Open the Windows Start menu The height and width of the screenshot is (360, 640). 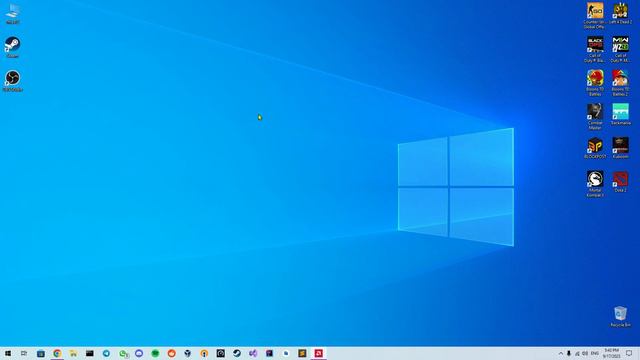point(8,353)
